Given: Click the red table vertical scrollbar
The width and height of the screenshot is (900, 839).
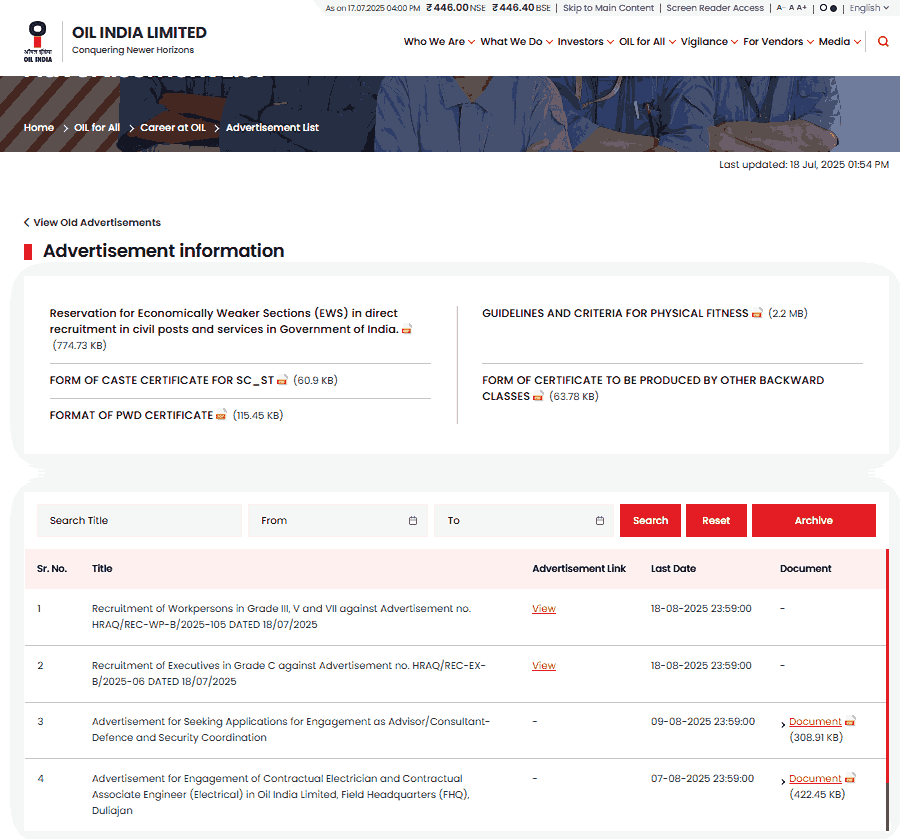Looking at the screenshot, I should [x=887, y=666].
